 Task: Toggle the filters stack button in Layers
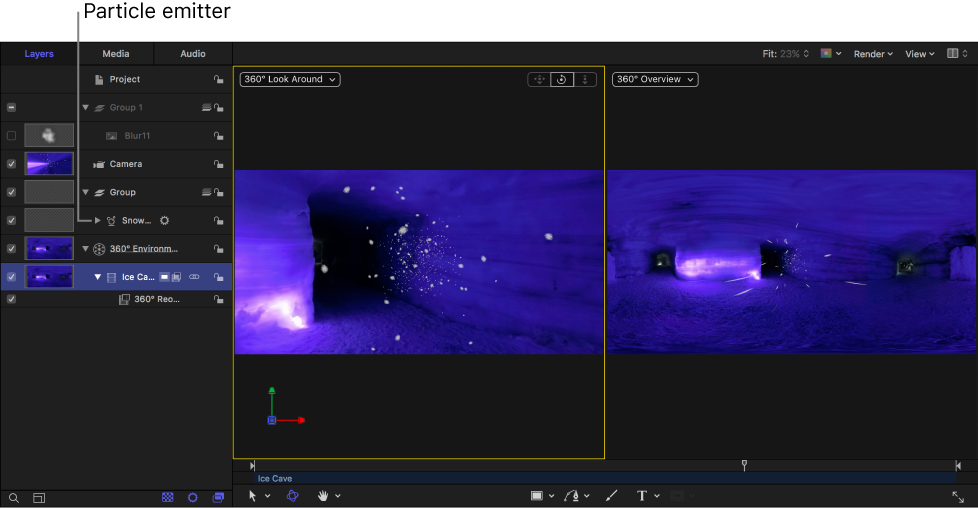tap(218, 497)
